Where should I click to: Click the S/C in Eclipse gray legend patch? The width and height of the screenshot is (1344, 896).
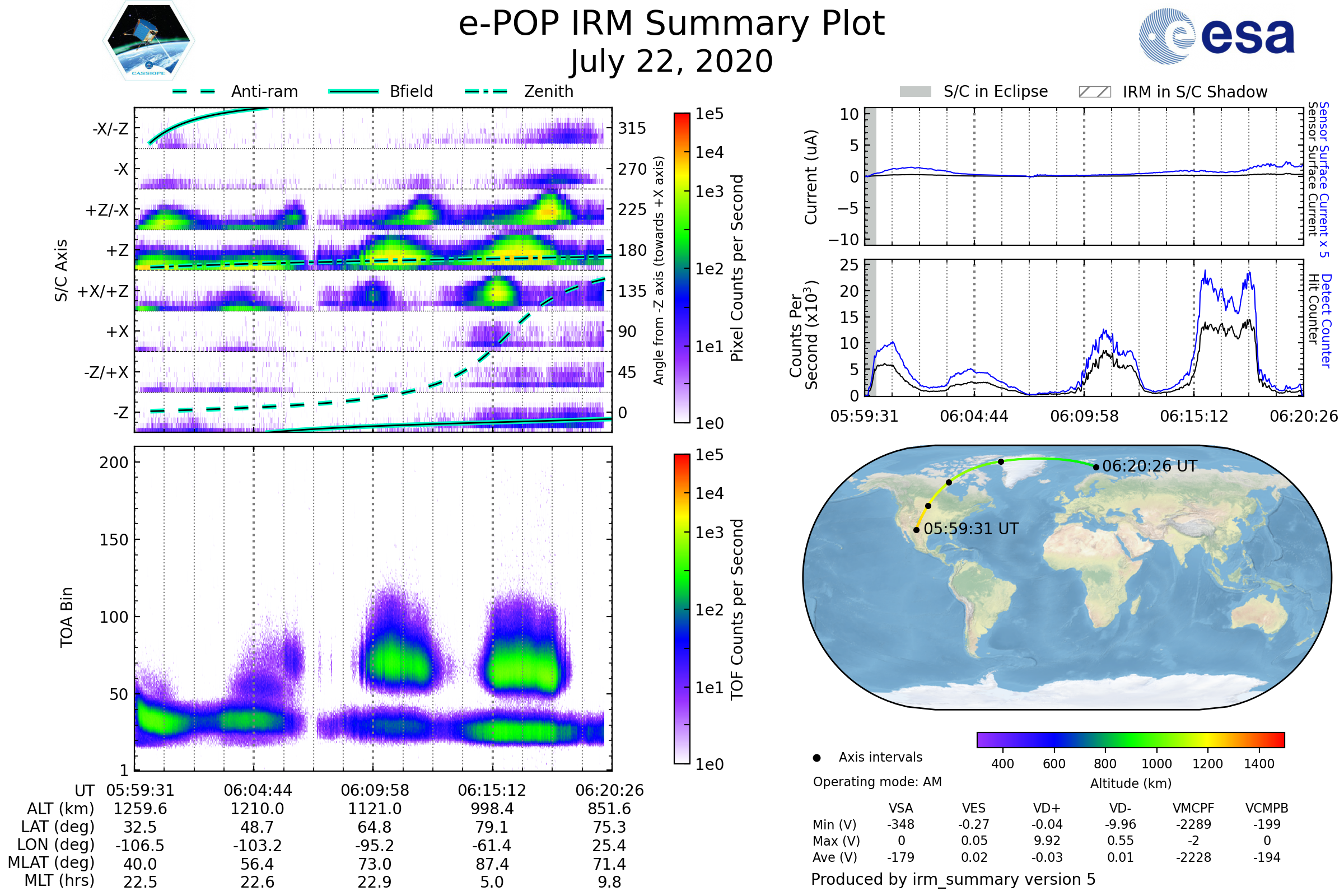pyautogui.click(x=915, y=92)
